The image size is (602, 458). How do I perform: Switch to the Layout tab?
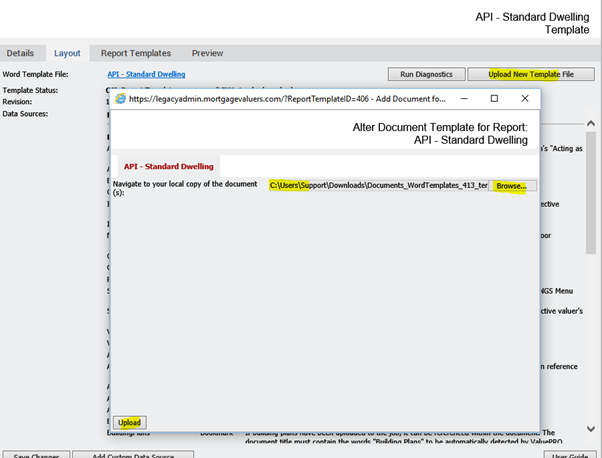point(67,53)
